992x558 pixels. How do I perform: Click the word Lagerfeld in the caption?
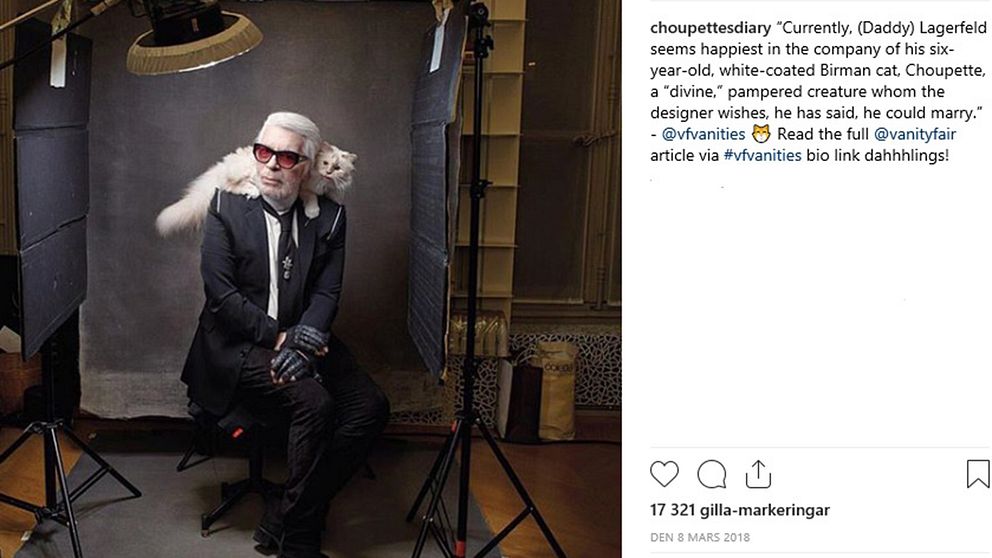[x=953, y=28]
